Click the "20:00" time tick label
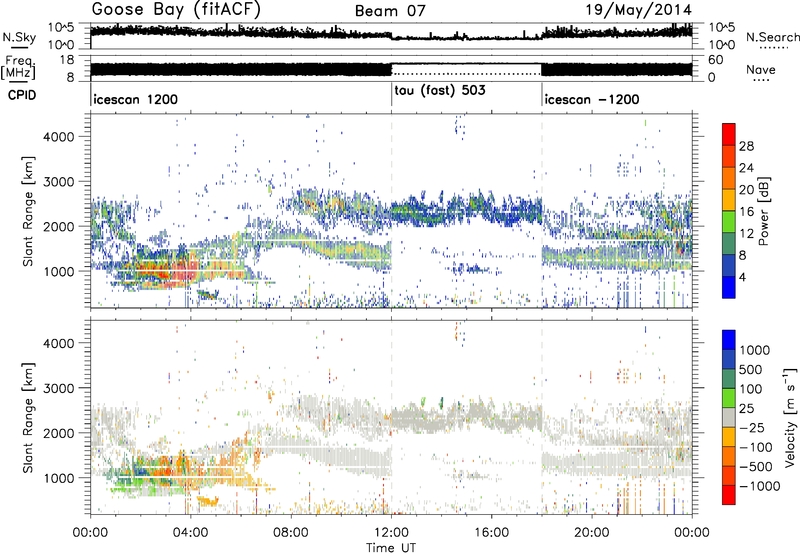 (592, 533)
